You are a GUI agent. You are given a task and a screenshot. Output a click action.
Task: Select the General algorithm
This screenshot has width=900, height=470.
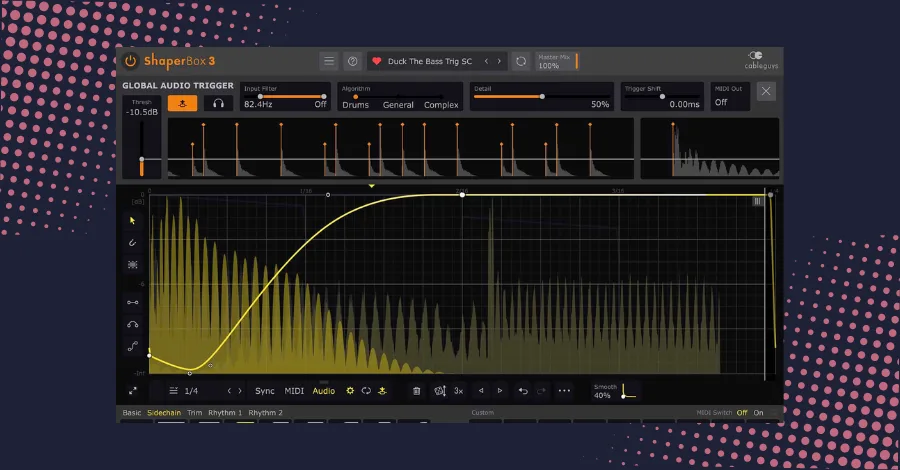tap(398, 105)
